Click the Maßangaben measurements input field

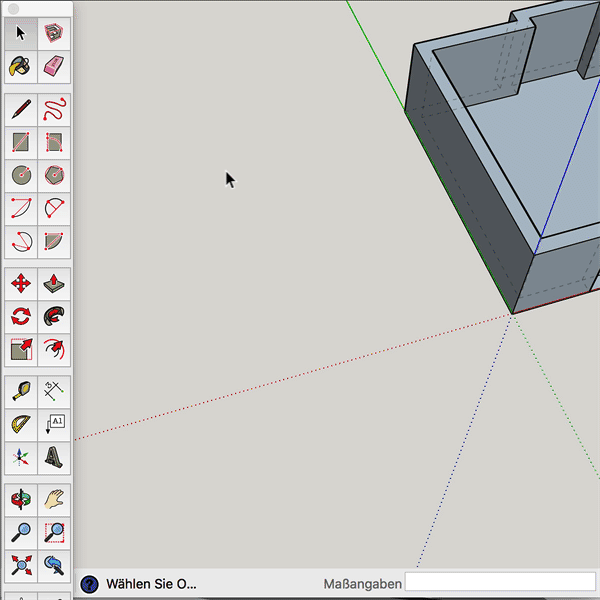click(500, 583)
